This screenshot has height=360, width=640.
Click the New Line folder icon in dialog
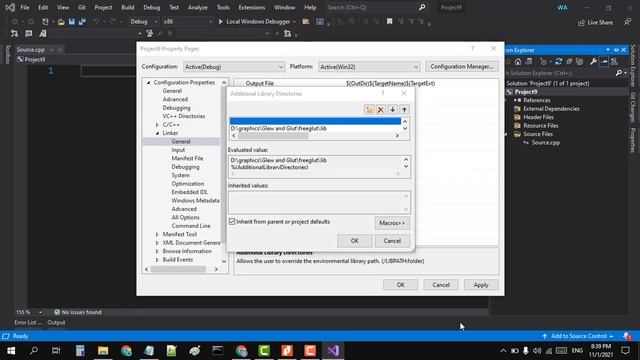pos(369,109)
